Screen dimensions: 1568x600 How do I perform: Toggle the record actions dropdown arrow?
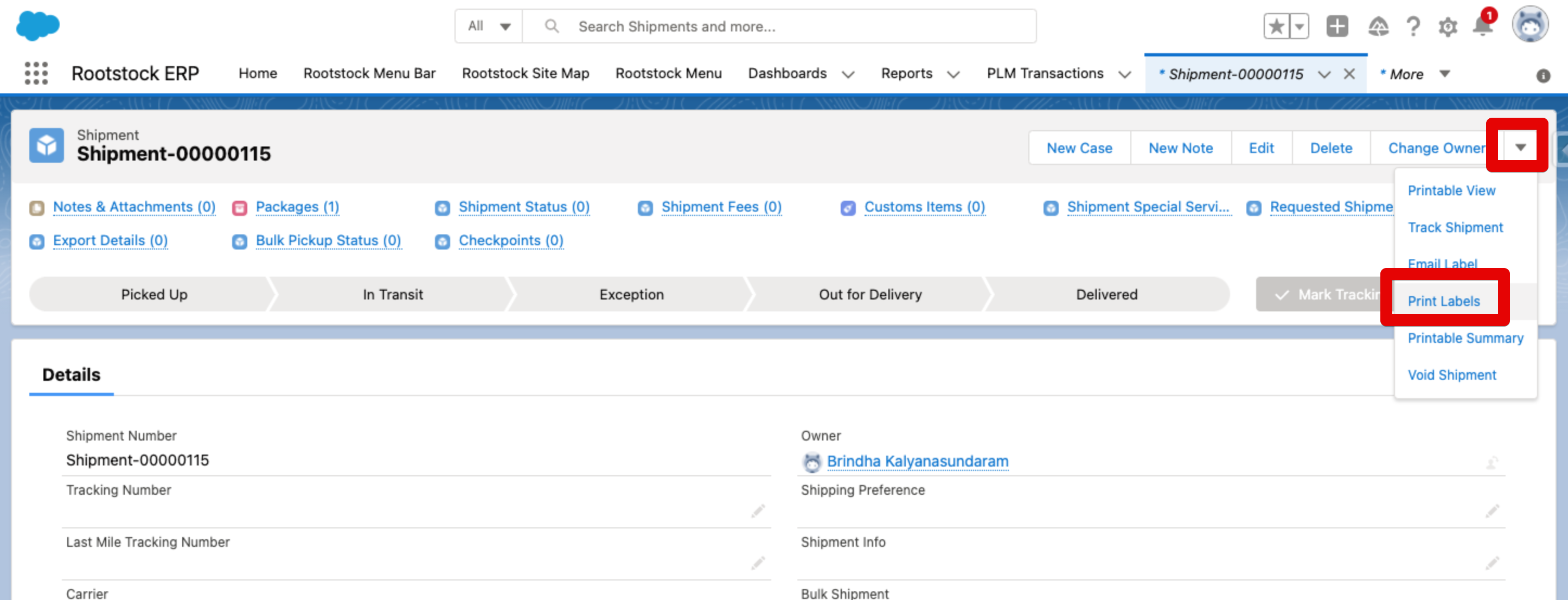tap(1520, 148)
